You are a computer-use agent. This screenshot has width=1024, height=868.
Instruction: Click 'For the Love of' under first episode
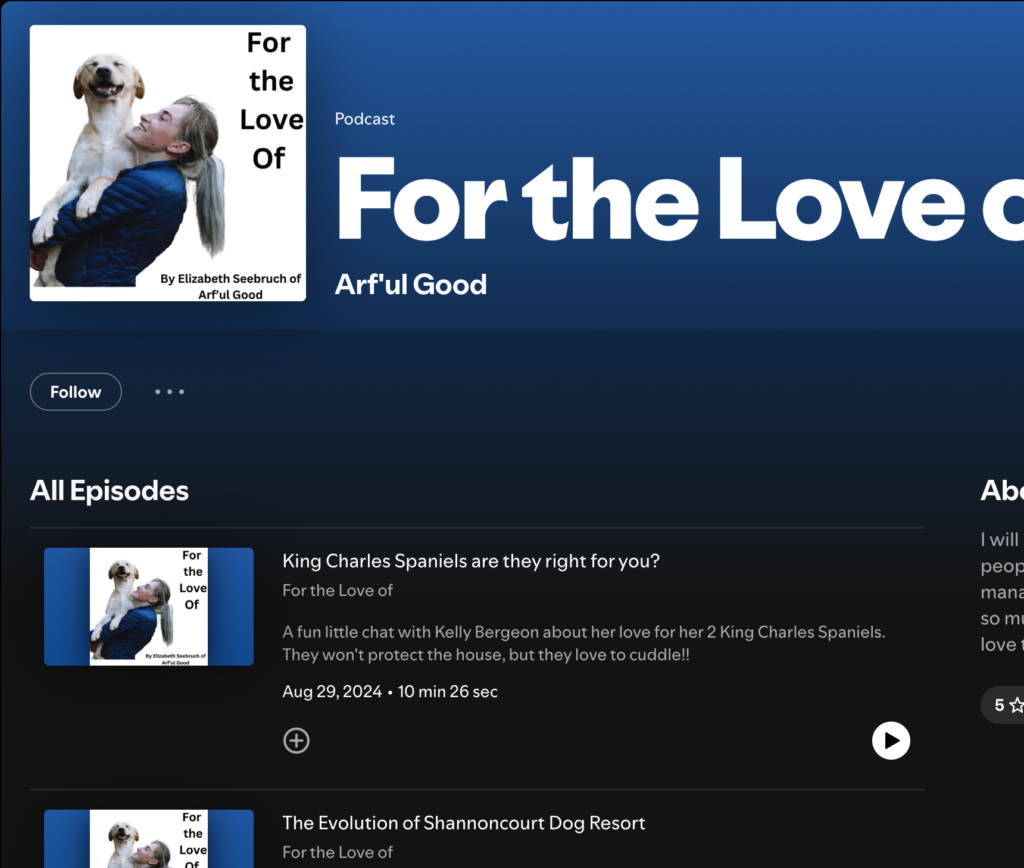(338, 590)
